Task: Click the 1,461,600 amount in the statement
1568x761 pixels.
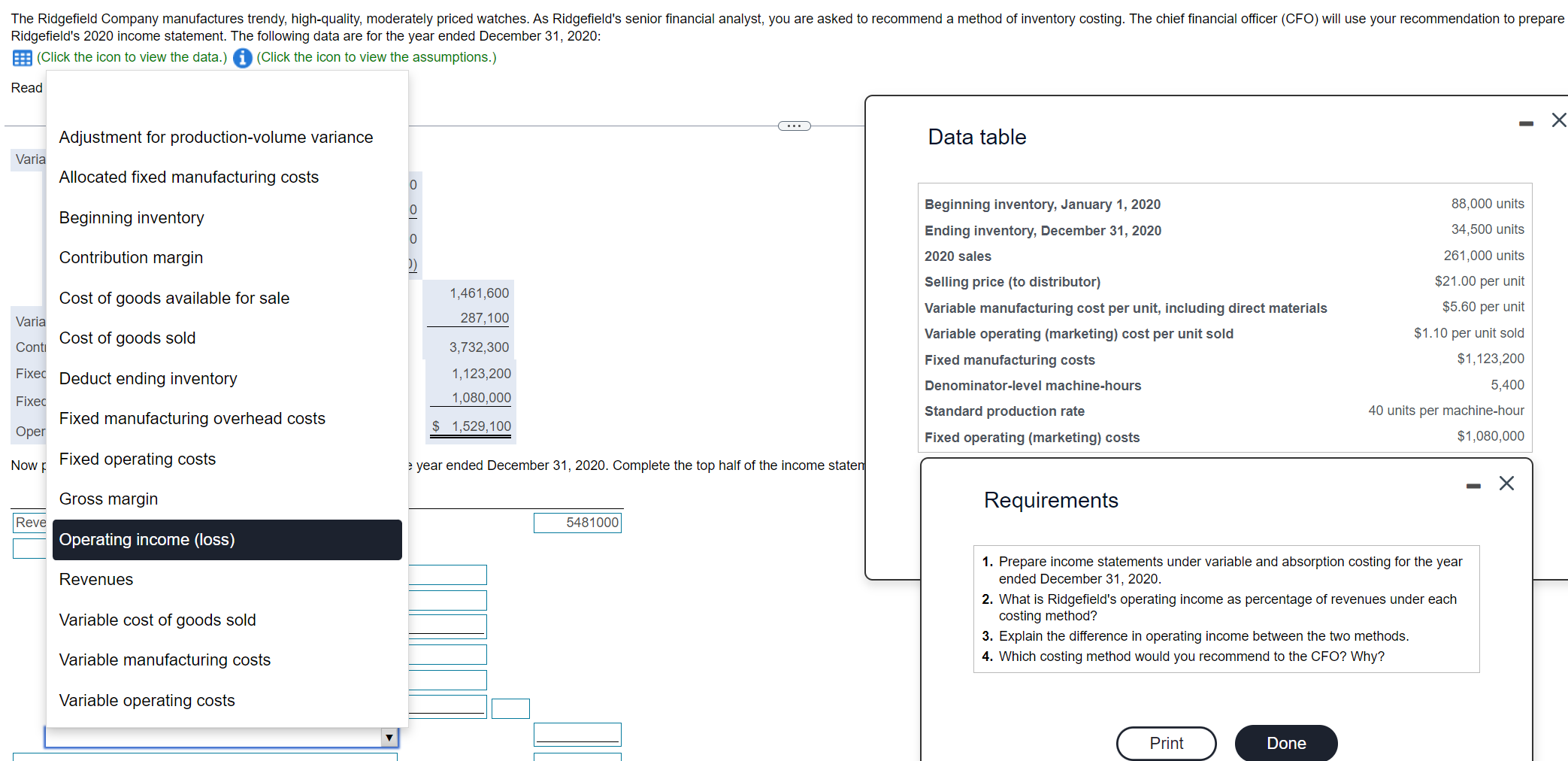Action: [479, 293]
